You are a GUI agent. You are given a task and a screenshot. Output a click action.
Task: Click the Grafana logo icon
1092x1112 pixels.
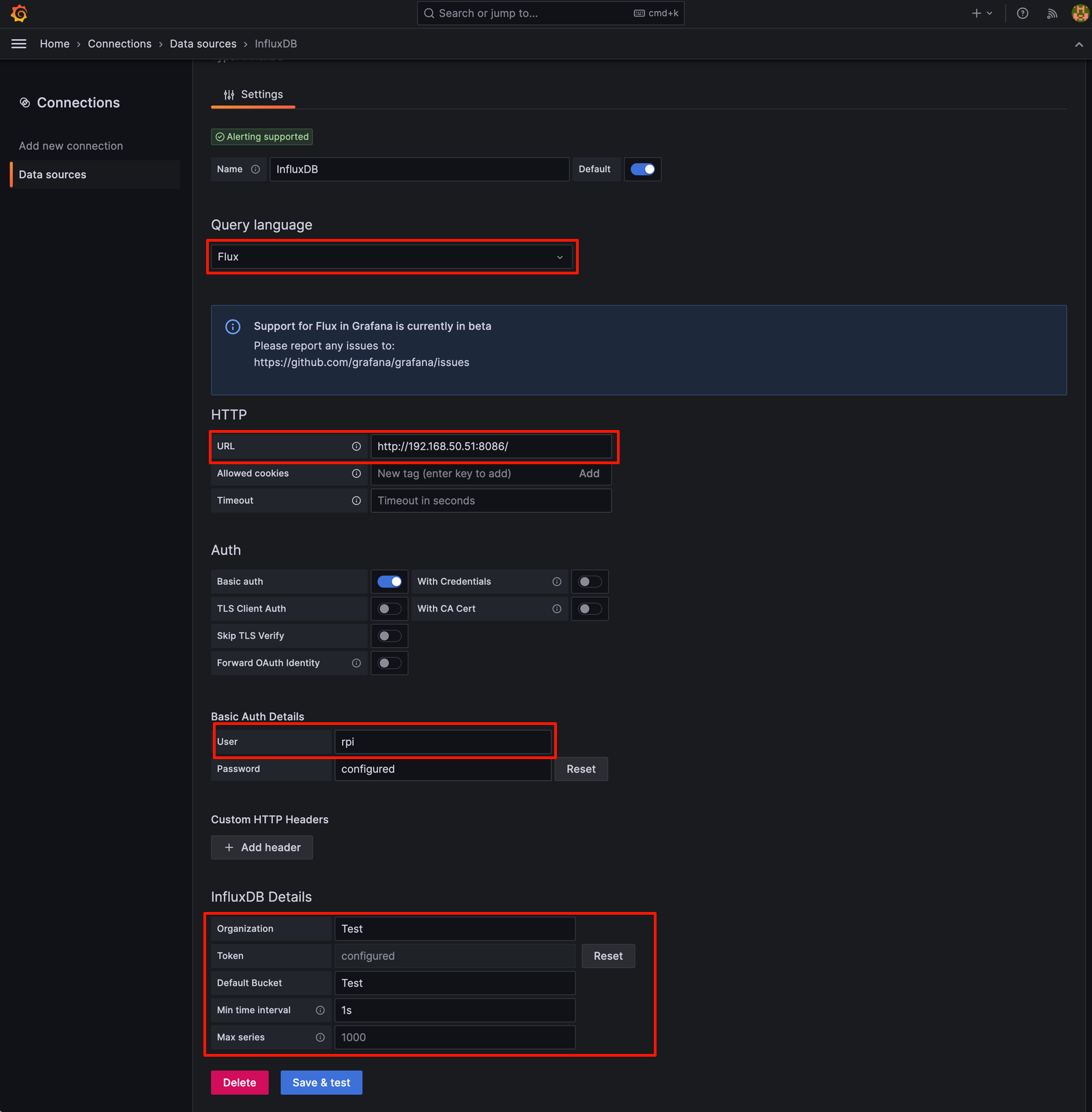pos(19,13)
